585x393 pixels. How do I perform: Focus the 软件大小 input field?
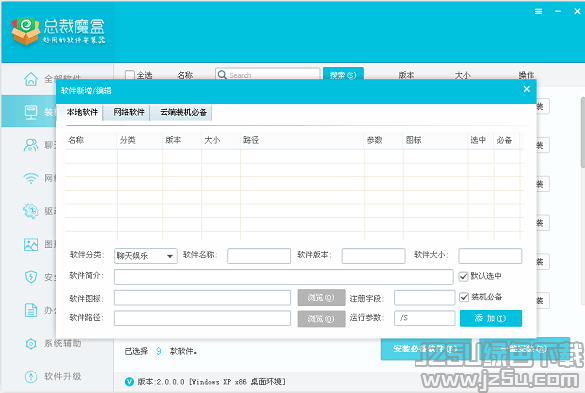[x=490, y=256]
